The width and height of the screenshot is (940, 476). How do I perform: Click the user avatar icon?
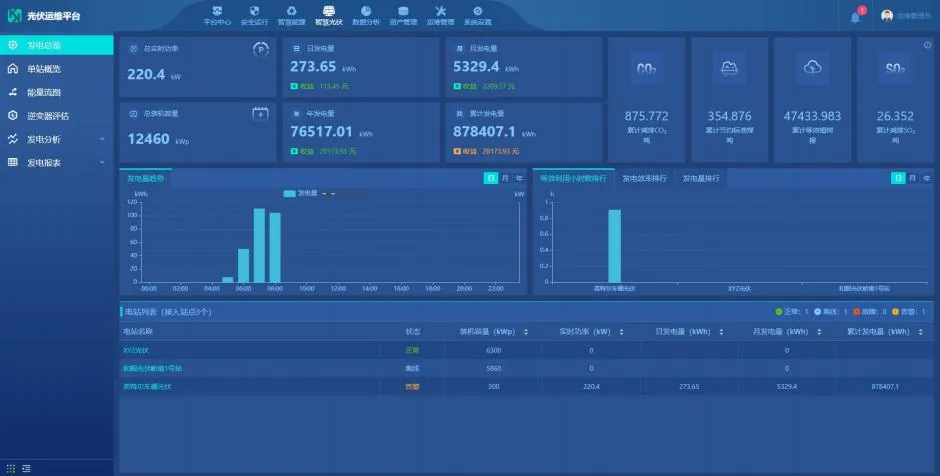887,16
